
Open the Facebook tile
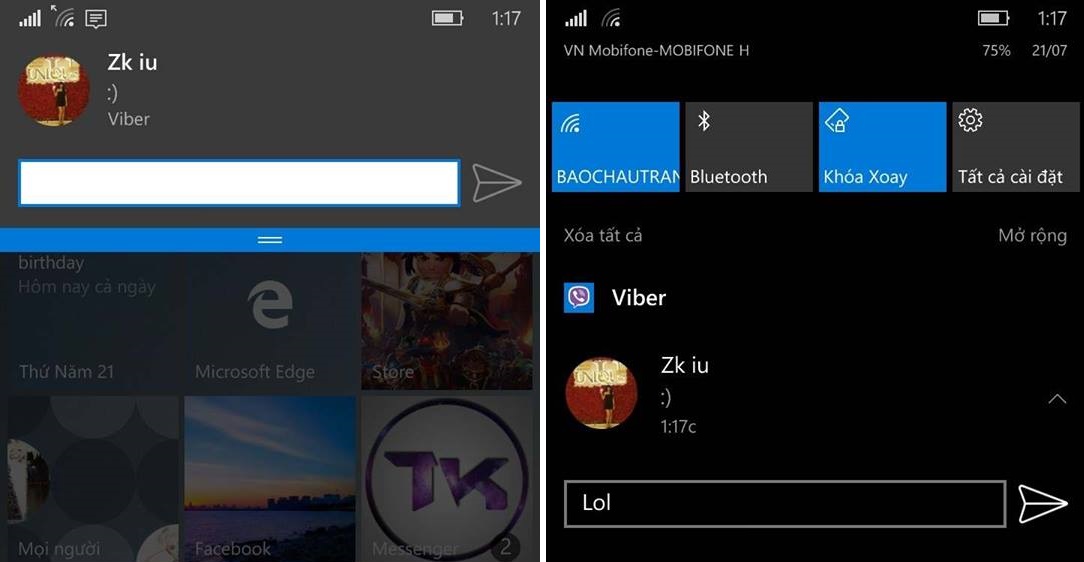pos(270,478)
